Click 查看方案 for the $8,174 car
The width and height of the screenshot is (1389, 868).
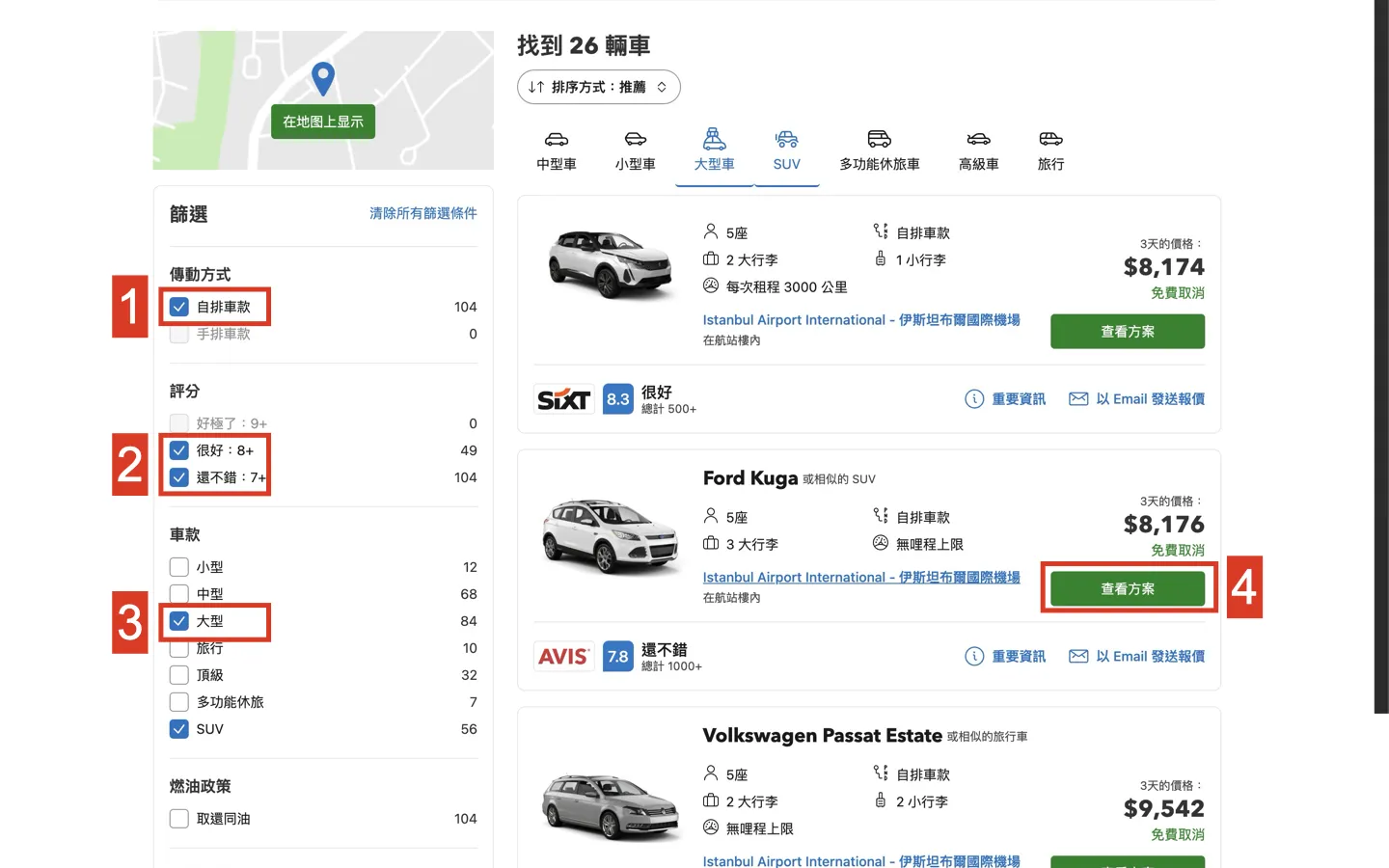pyautogui.click(x=1128, y=332)
